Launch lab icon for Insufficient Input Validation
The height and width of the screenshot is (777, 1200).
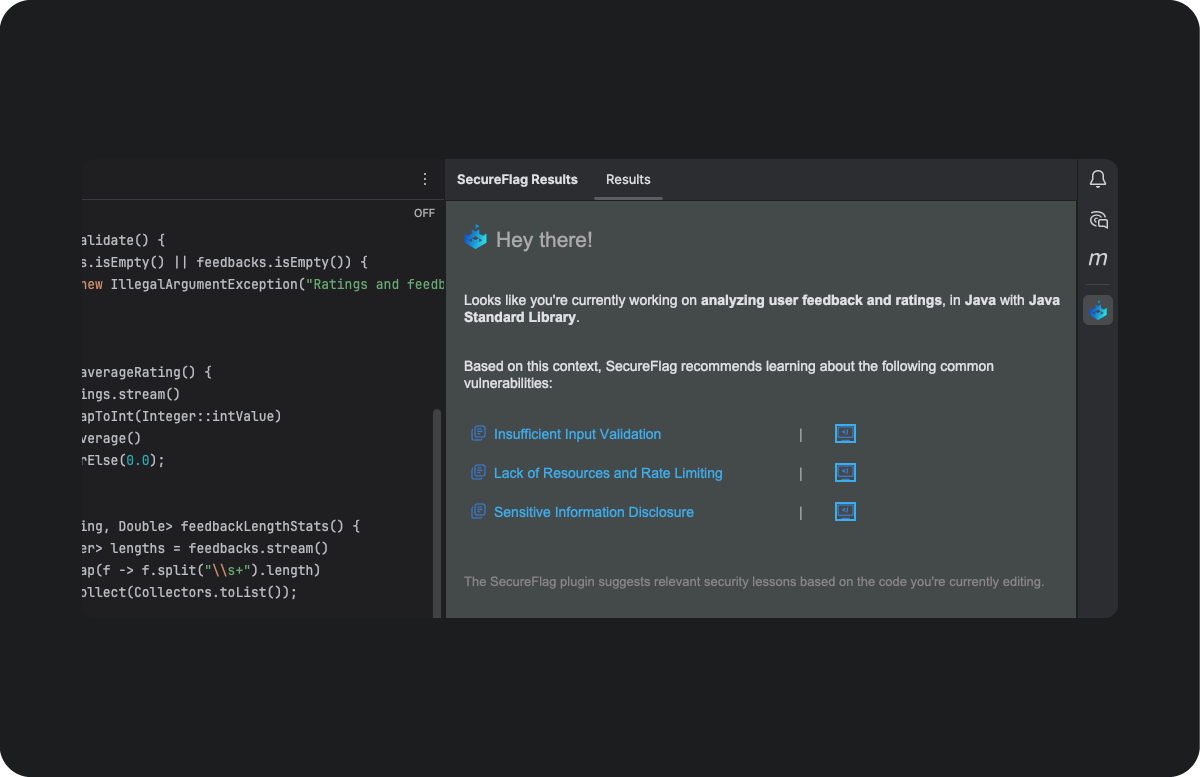845,434
